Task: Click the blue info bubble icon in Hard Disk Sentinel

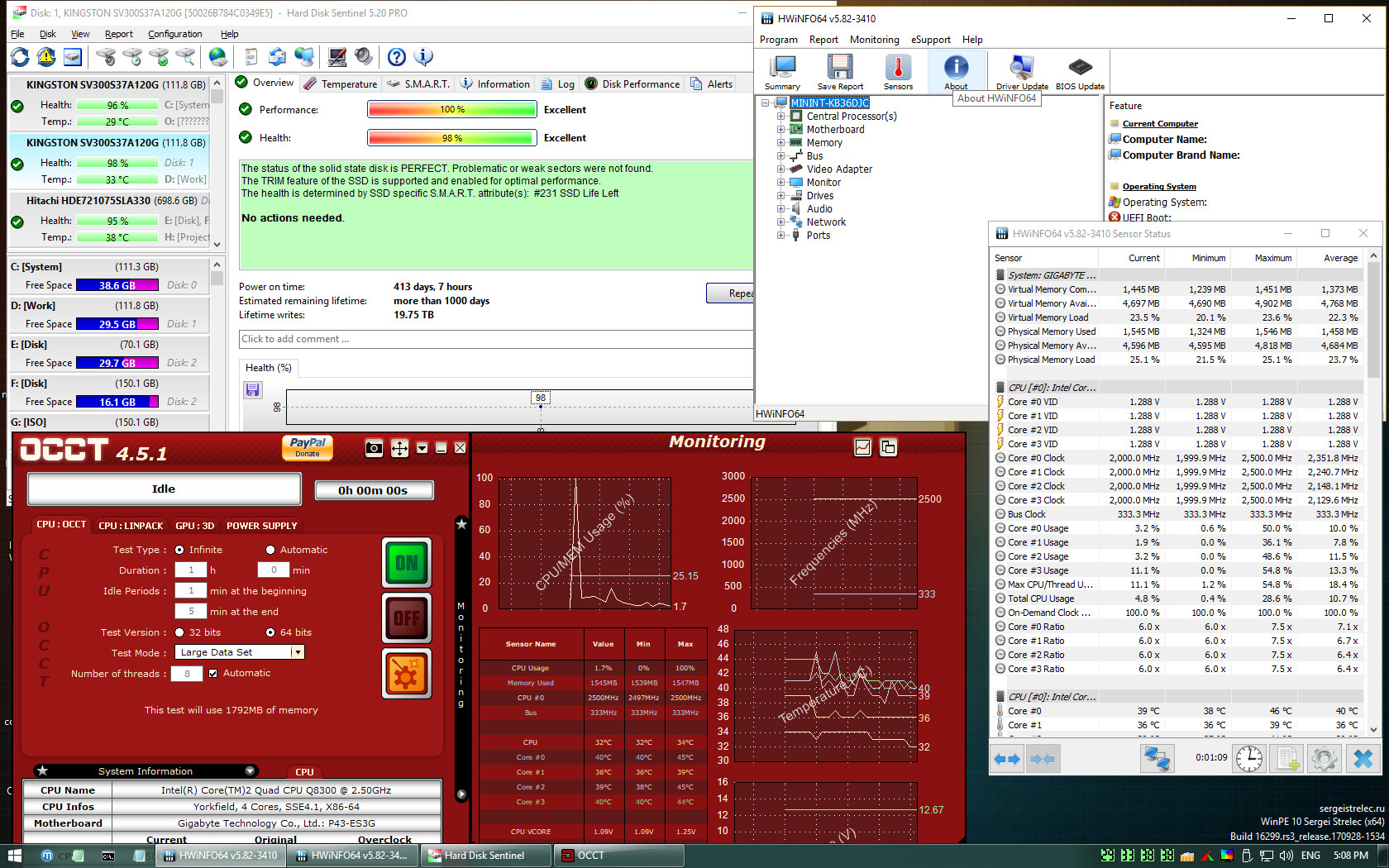Action: pos(423,57)
